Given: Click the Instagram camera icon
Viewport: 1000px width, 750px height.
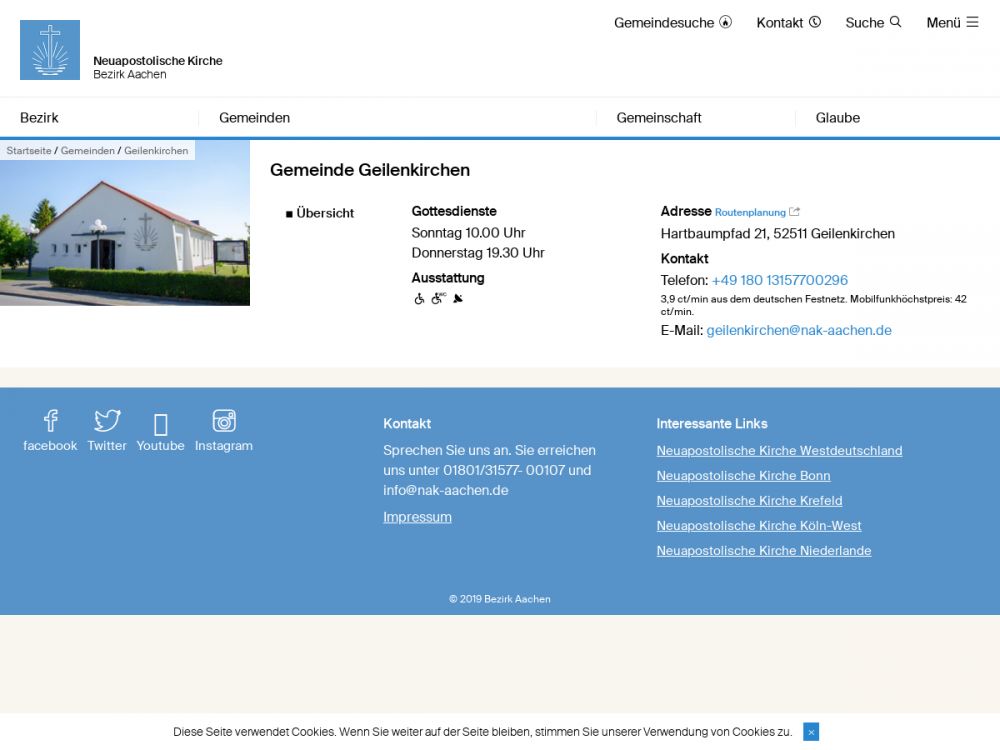Looking at the screenshot, I should pyautogui.click(x=224, y=421).
